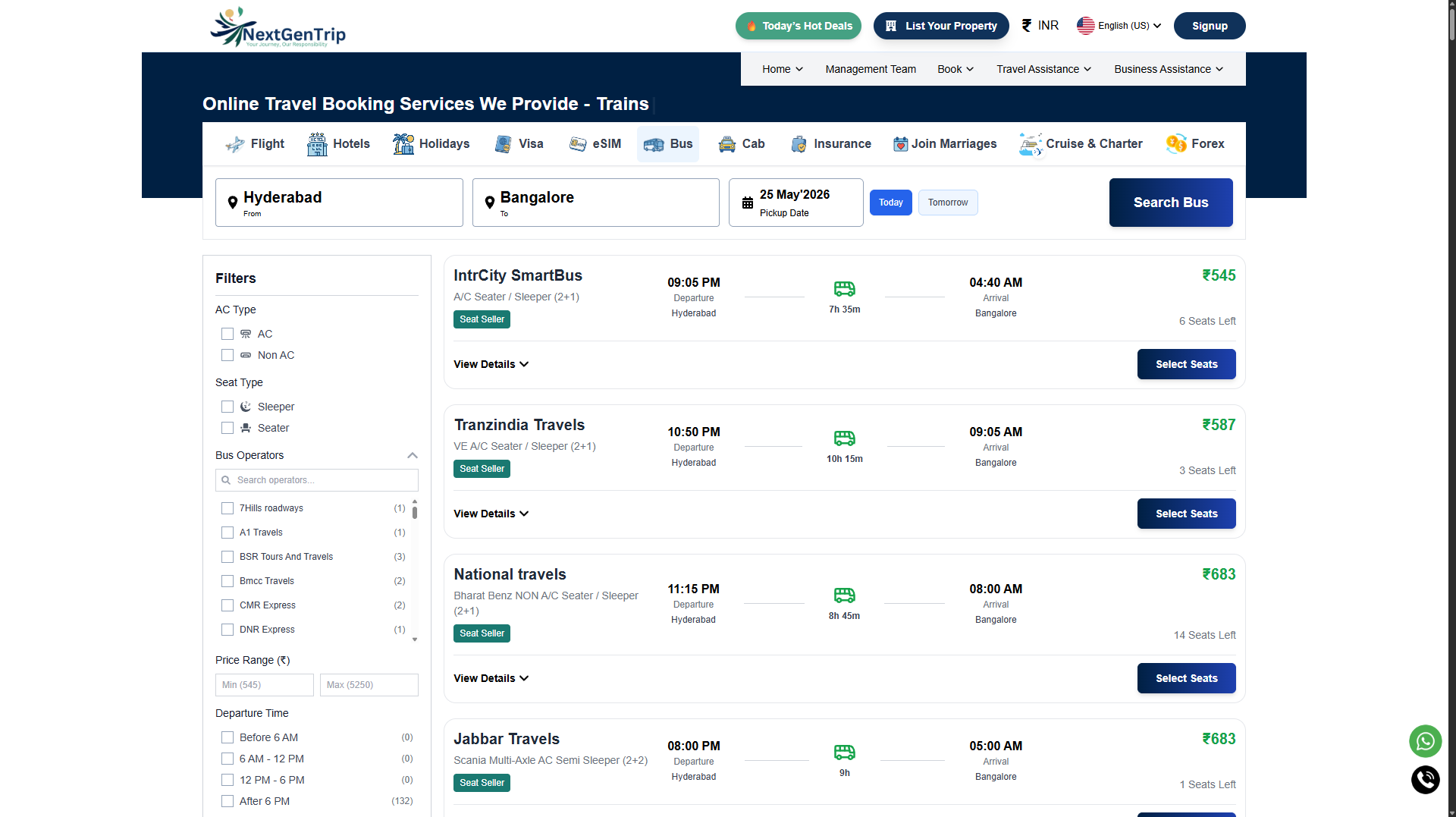Switch to the Visa tab

519,144
